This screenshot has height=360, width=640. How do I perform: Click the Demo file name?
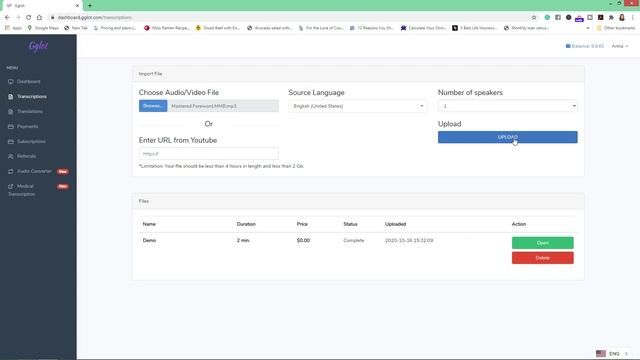[149, 240]
